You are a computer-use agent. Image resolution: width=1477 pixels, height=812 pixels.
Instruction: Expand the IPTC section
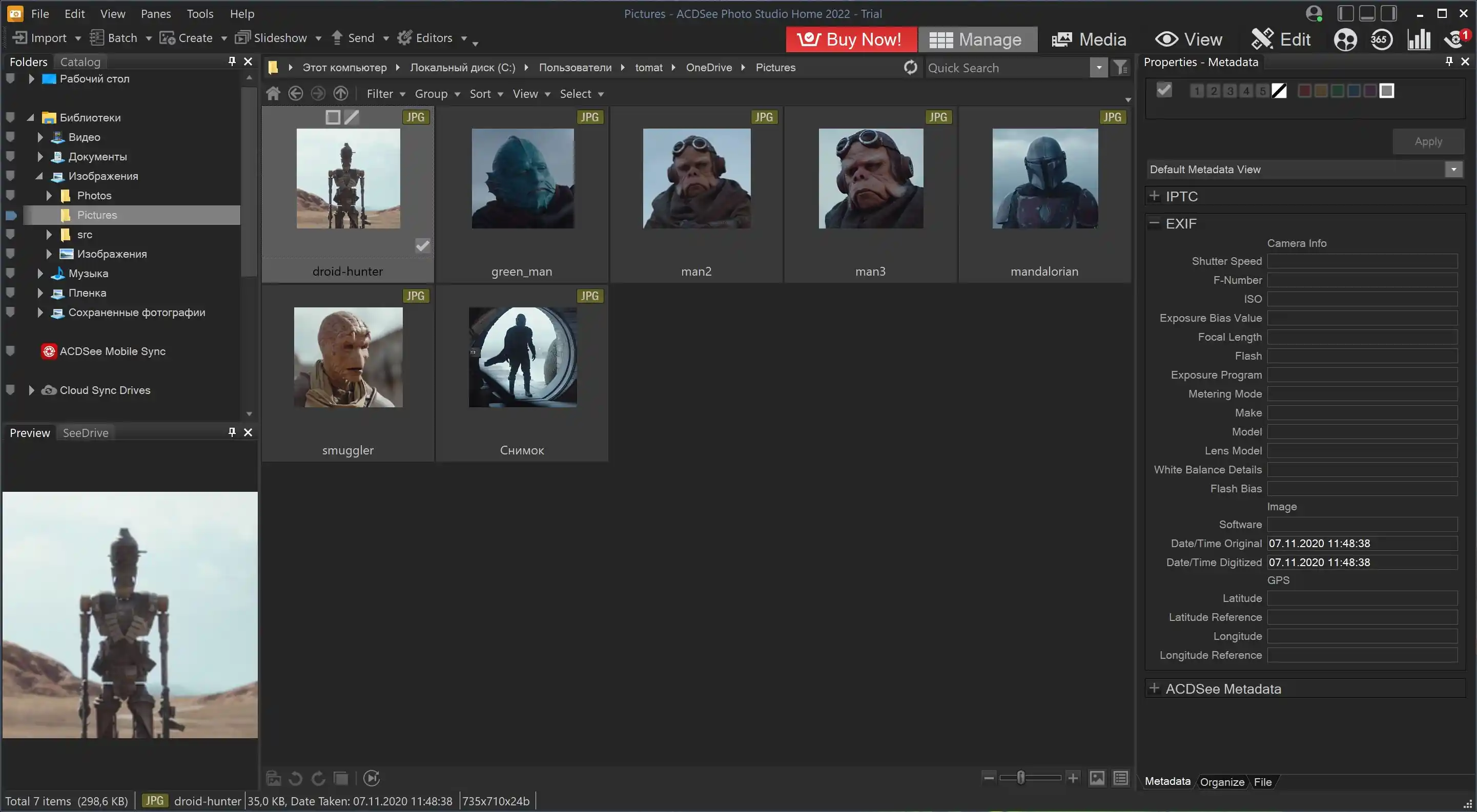point(1154,196)
